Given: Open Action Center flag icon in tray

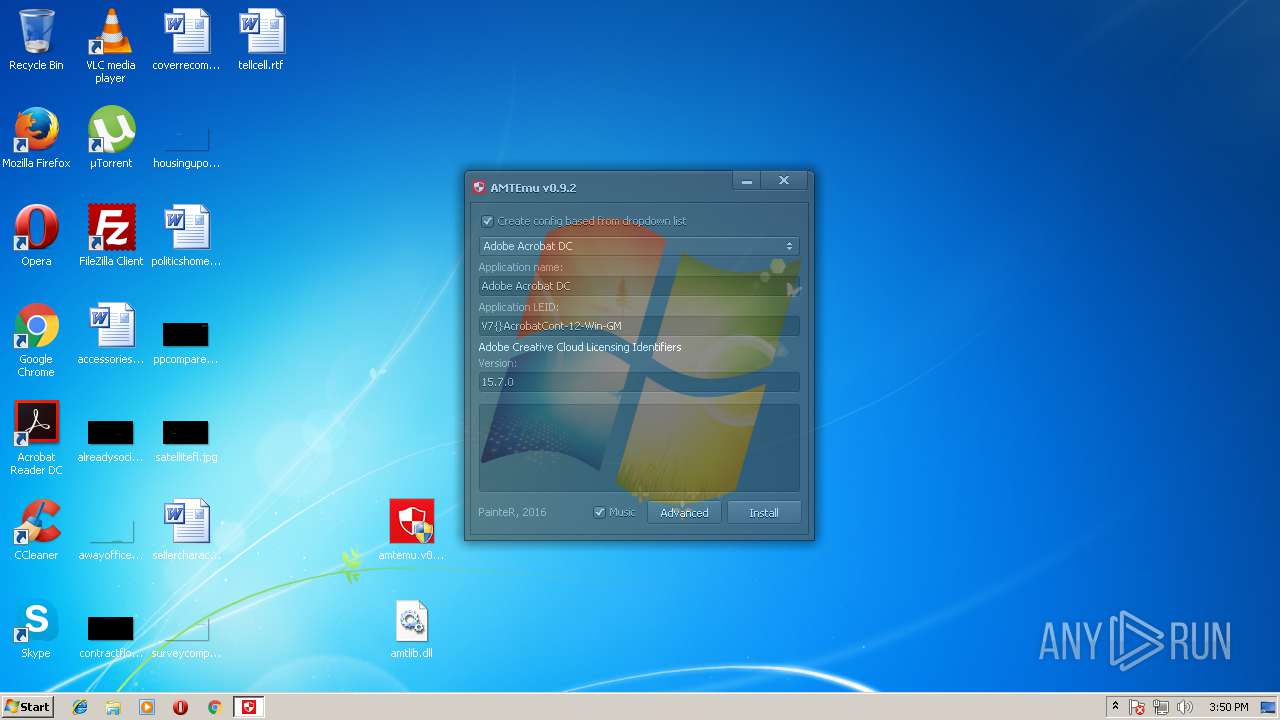Looking at the screenshot, I should [x=1137, y=707].
